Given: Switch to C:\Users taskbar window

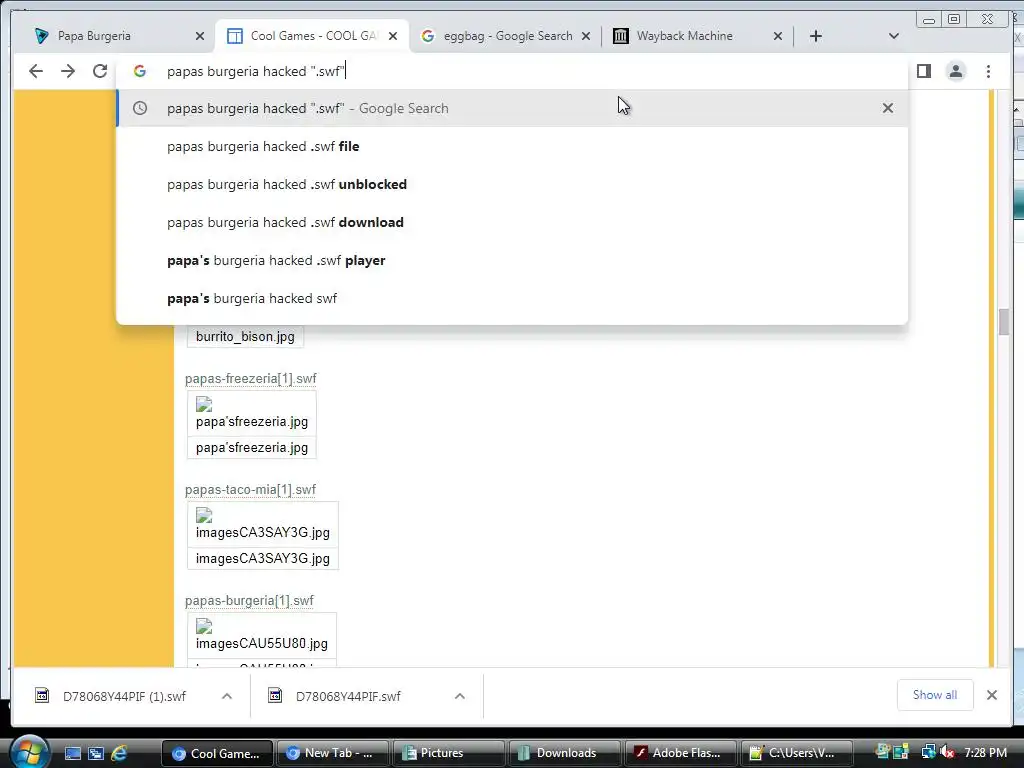Looking at the screenshot, I should [x=796, y=753].
